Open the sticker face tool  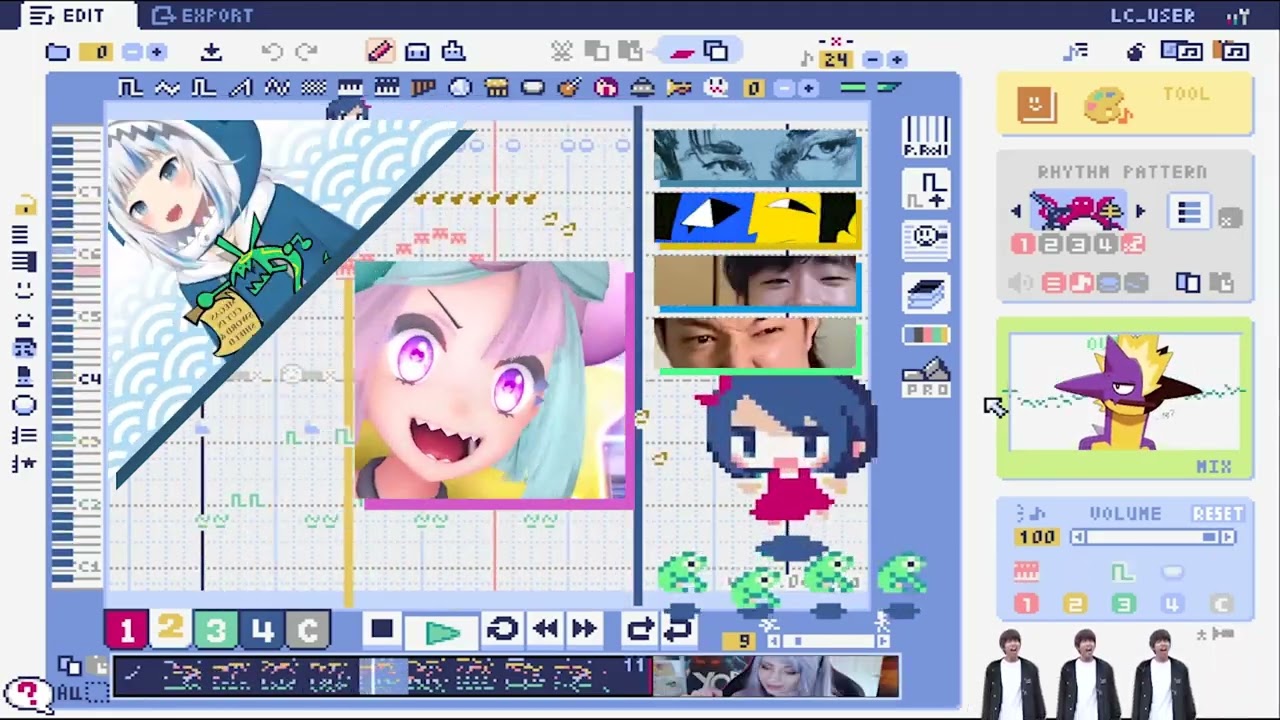1036,103
